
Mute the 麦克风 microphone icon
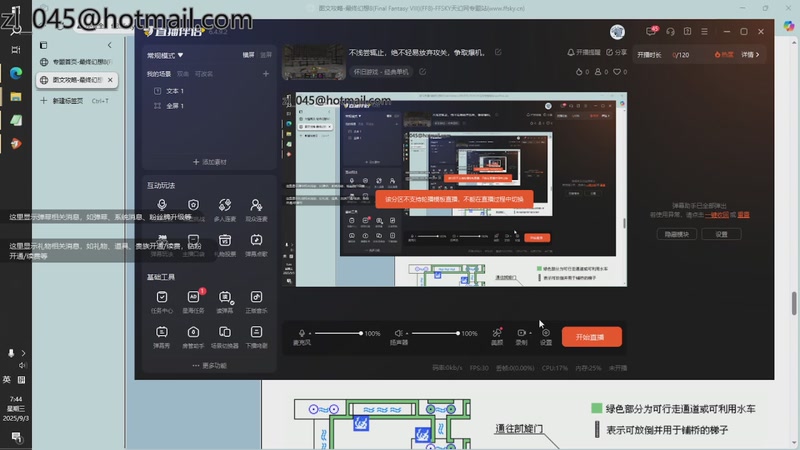coord(302,333)
